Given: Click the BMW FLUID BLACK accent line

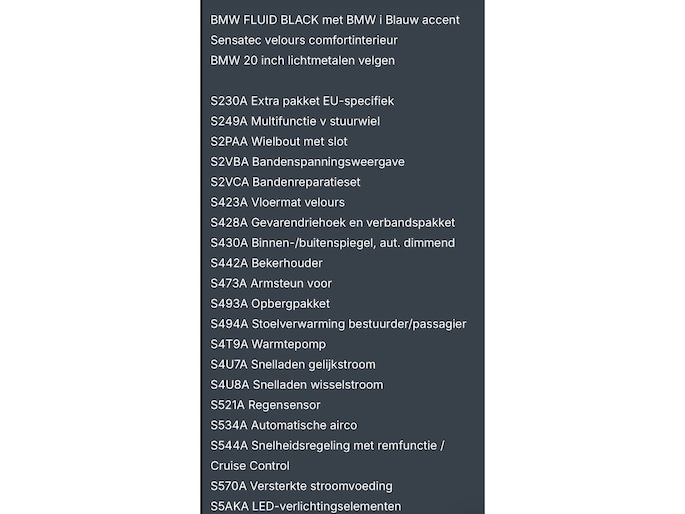Looking at the screenshot, I should pyautogui.click(x=335, y=20).
